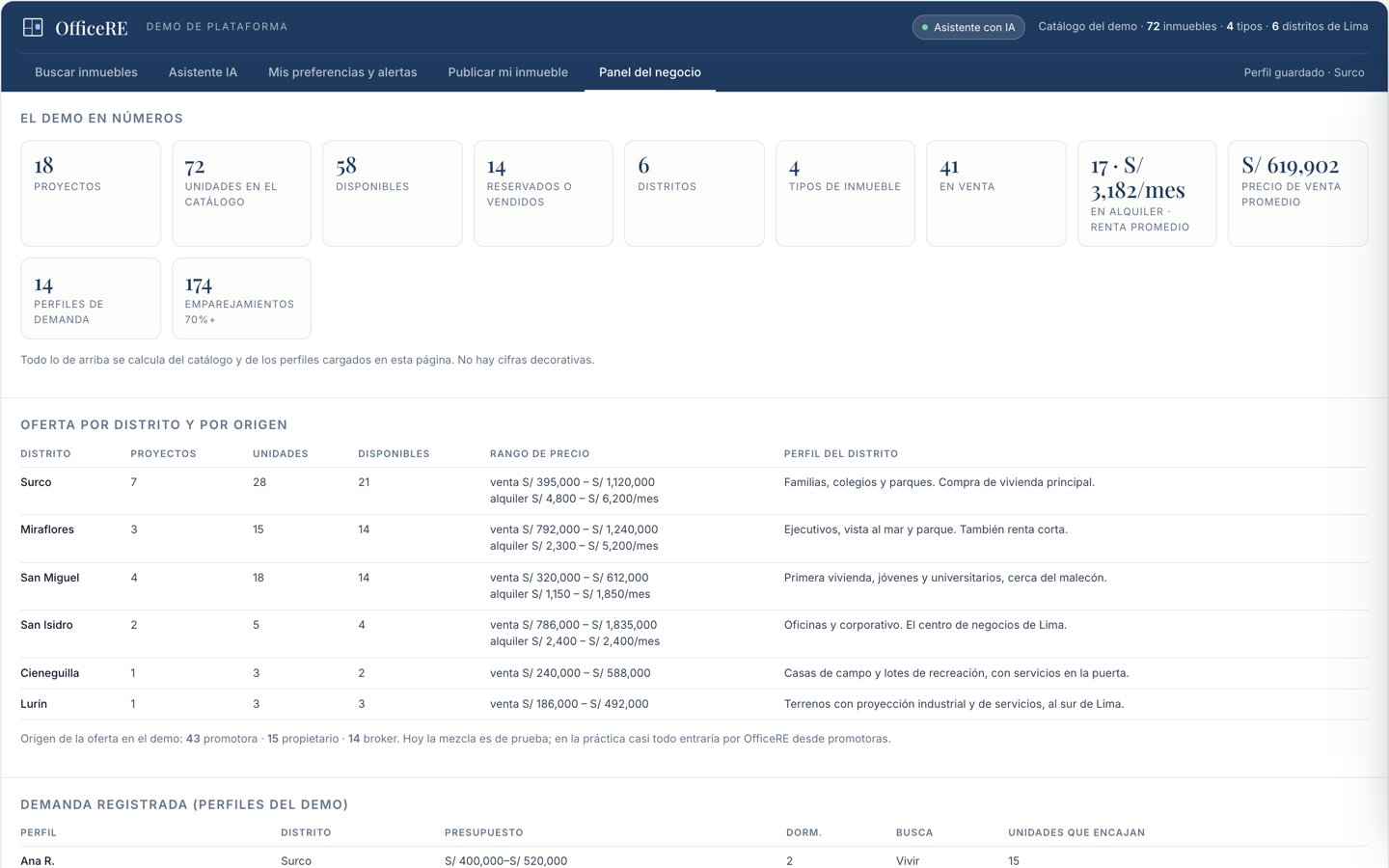Screen dimensions: 1389x868
Task: Select the 18 Proyectos stat card
Action: coord(91,193)
